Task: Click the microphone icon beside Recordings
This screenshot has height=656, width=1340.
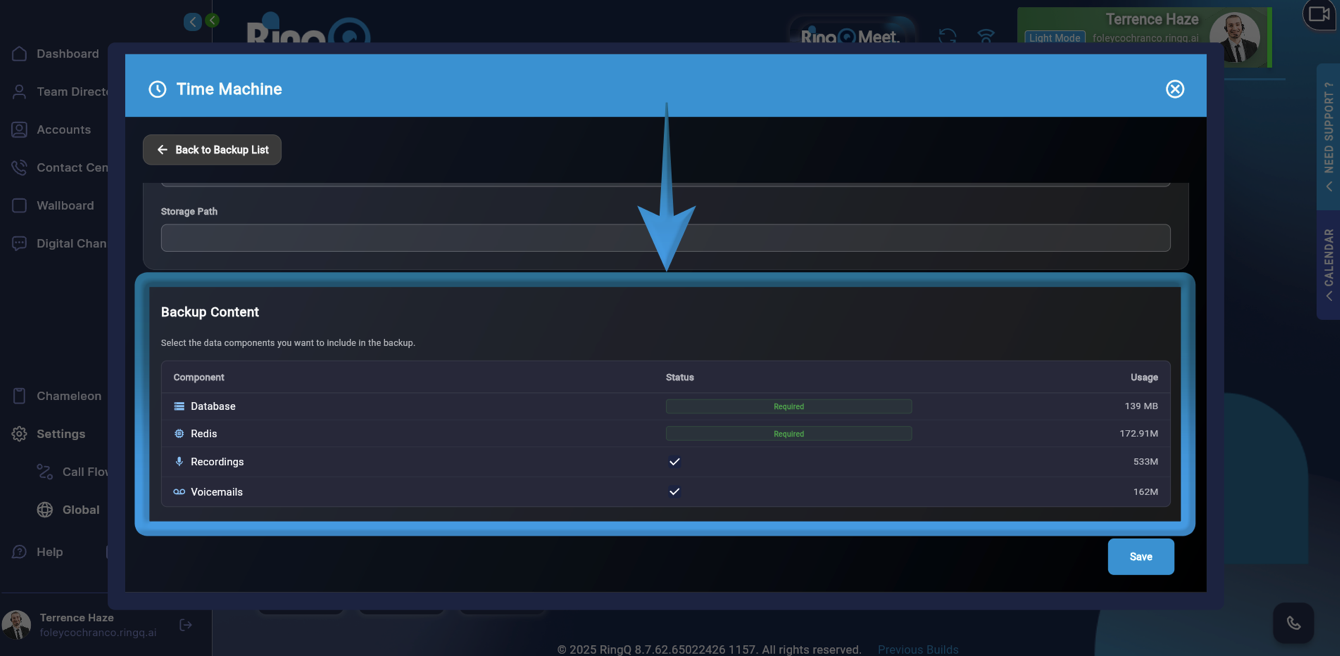Action: [177, 462]
